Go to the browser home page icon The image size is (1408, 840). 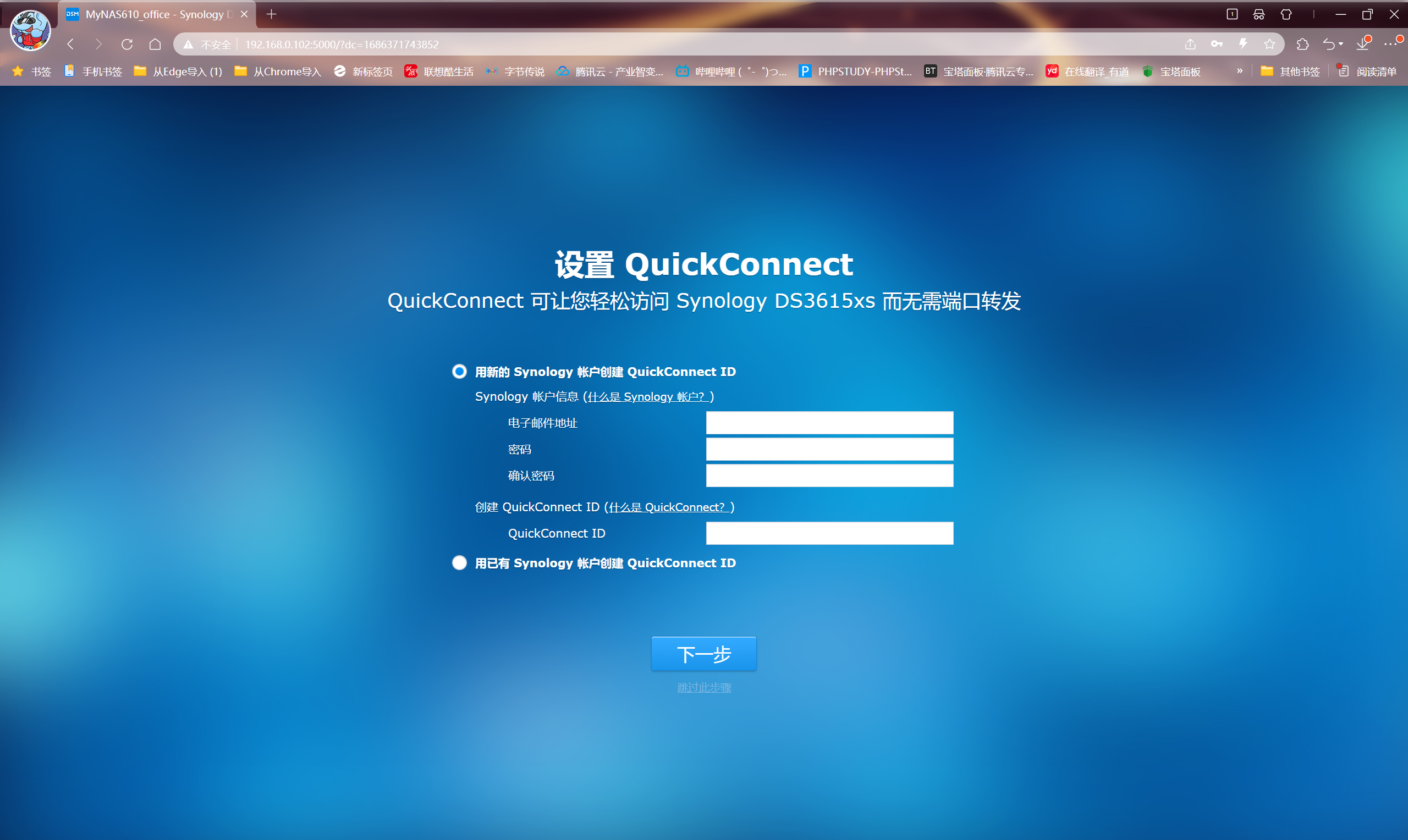coord(155,44)
